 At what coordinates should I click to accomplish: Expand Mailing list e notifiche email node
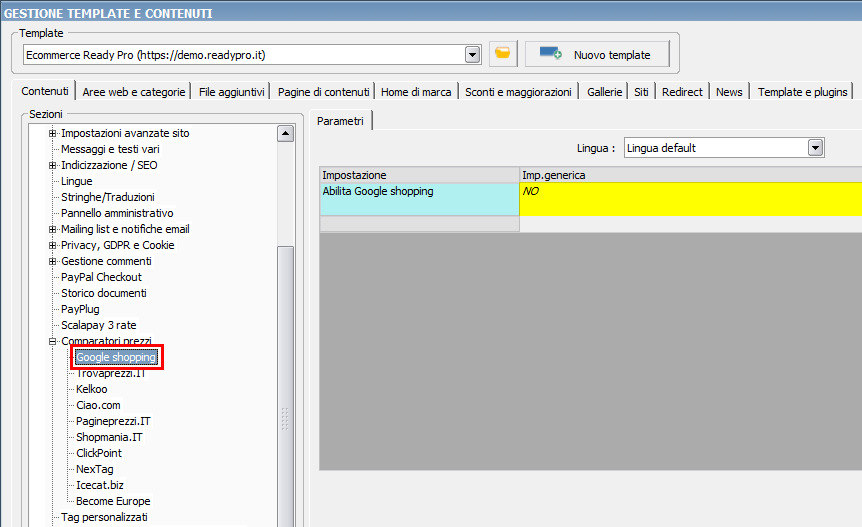[52, 229]
